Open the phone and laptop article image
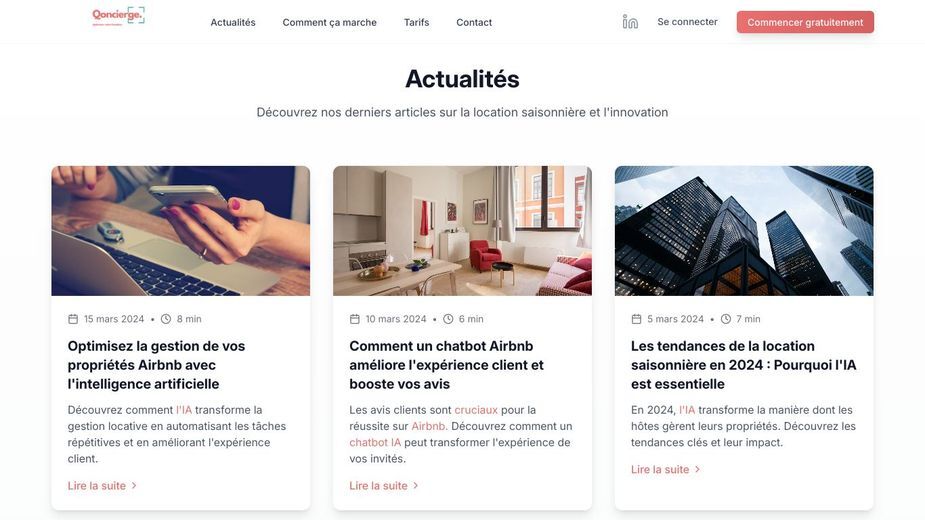 pos(181,231)
